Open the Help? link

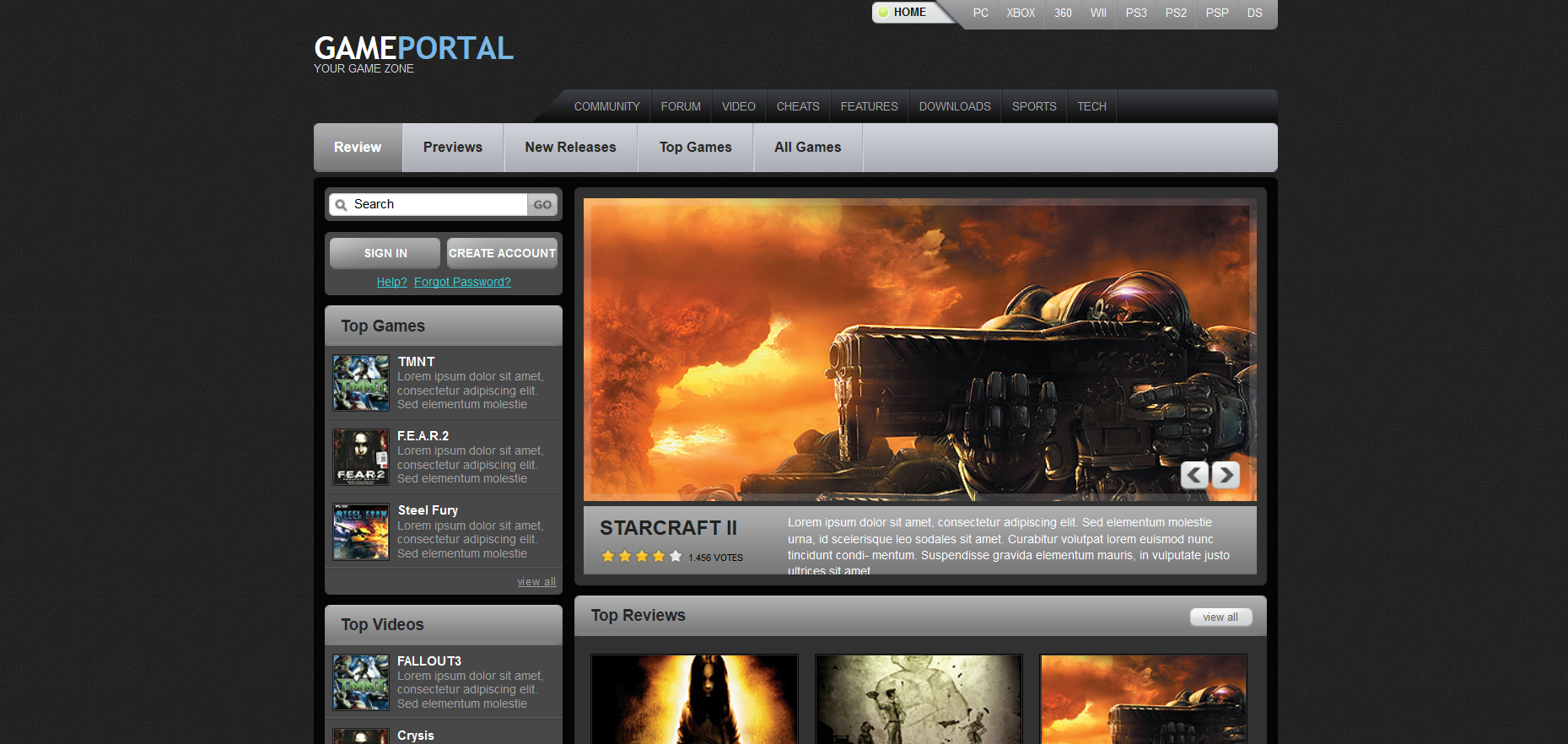pos(391,282)
